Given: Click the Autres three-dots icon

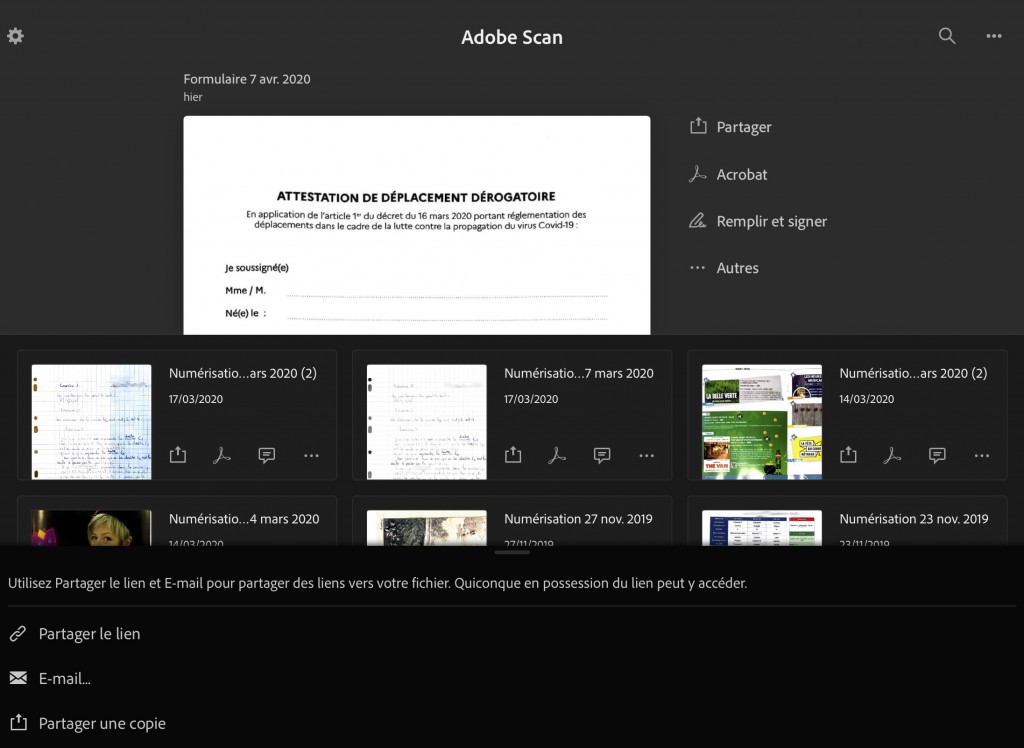Looking at the screenshot, I should pyautogui.click(x=697, y=267).
